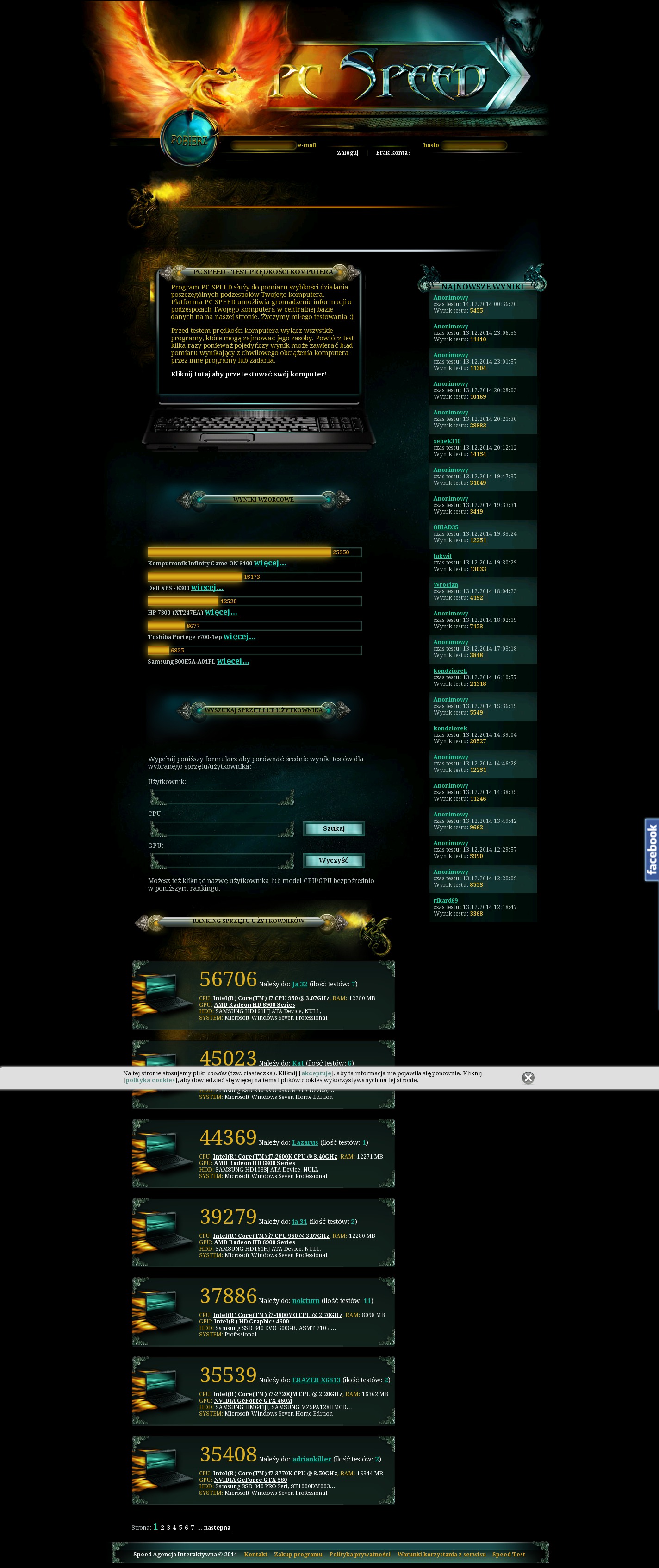
Task: Open user Lazarus profile in ranking
Action: (x=305, y=1142)
